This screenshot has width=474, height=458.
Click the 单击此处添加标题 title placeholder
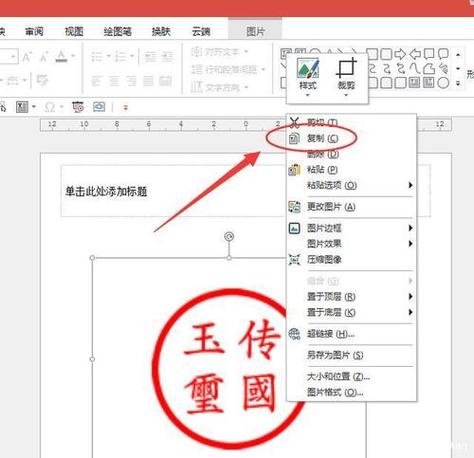[x=106, y=191]
